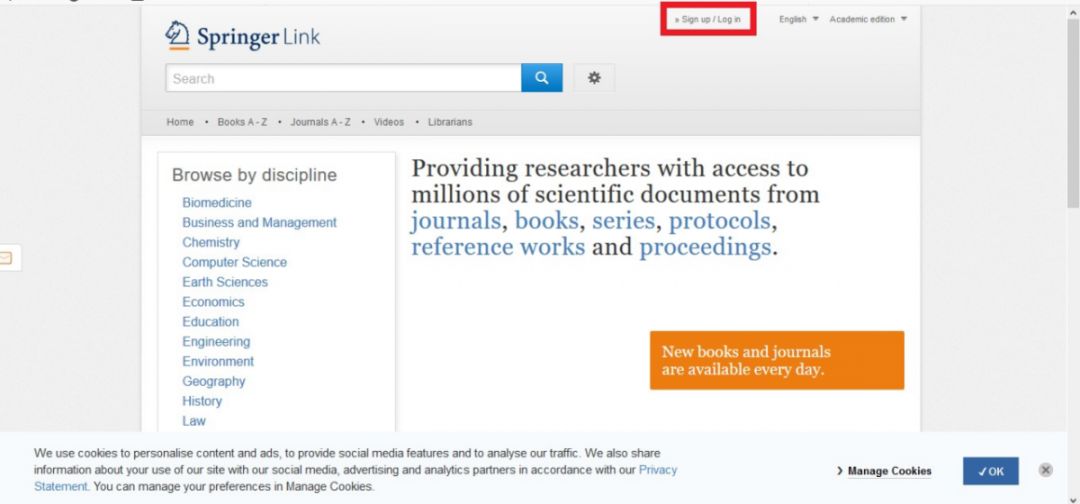Open the Librarians navigation item

click(x=450, y=122)
